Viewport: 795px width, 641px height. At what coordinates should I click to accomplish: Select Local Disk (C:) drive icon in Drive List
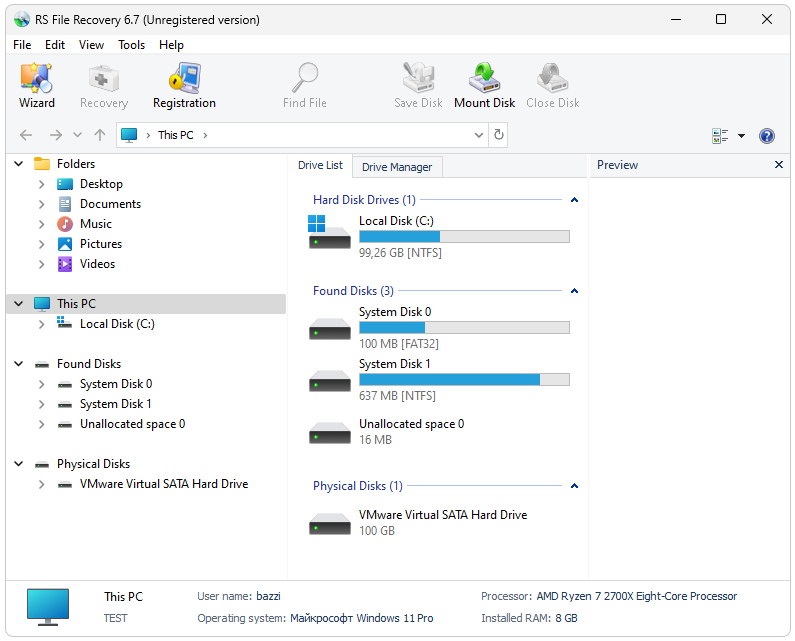tap(330, 236)
